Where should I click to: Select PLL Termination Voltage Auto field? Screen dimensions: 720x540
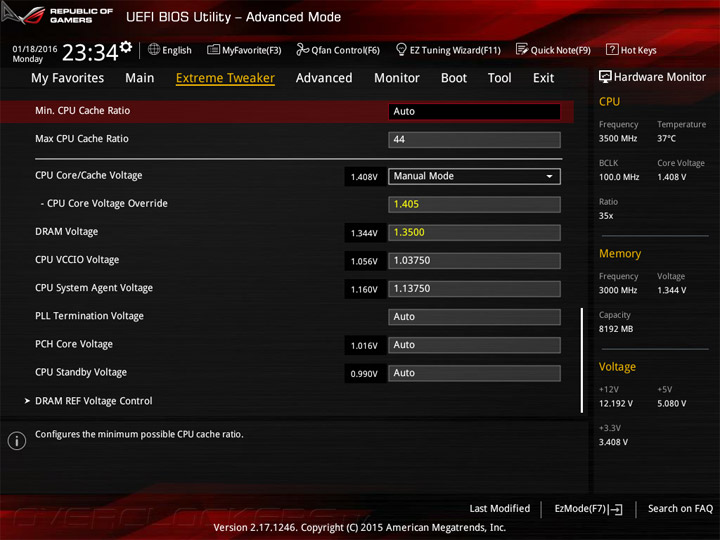coord(474,317)
